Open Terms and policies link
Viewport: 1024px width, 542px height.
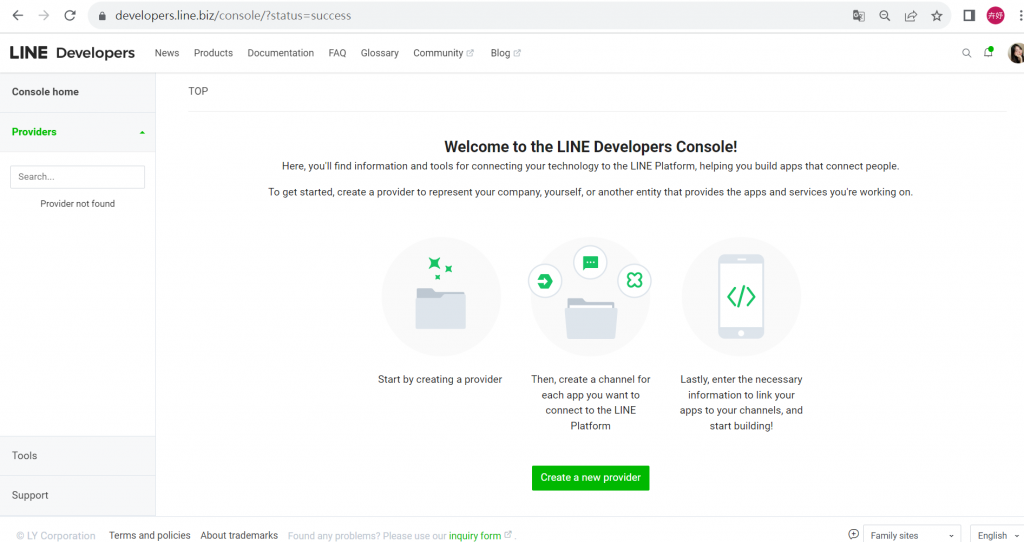150,535
